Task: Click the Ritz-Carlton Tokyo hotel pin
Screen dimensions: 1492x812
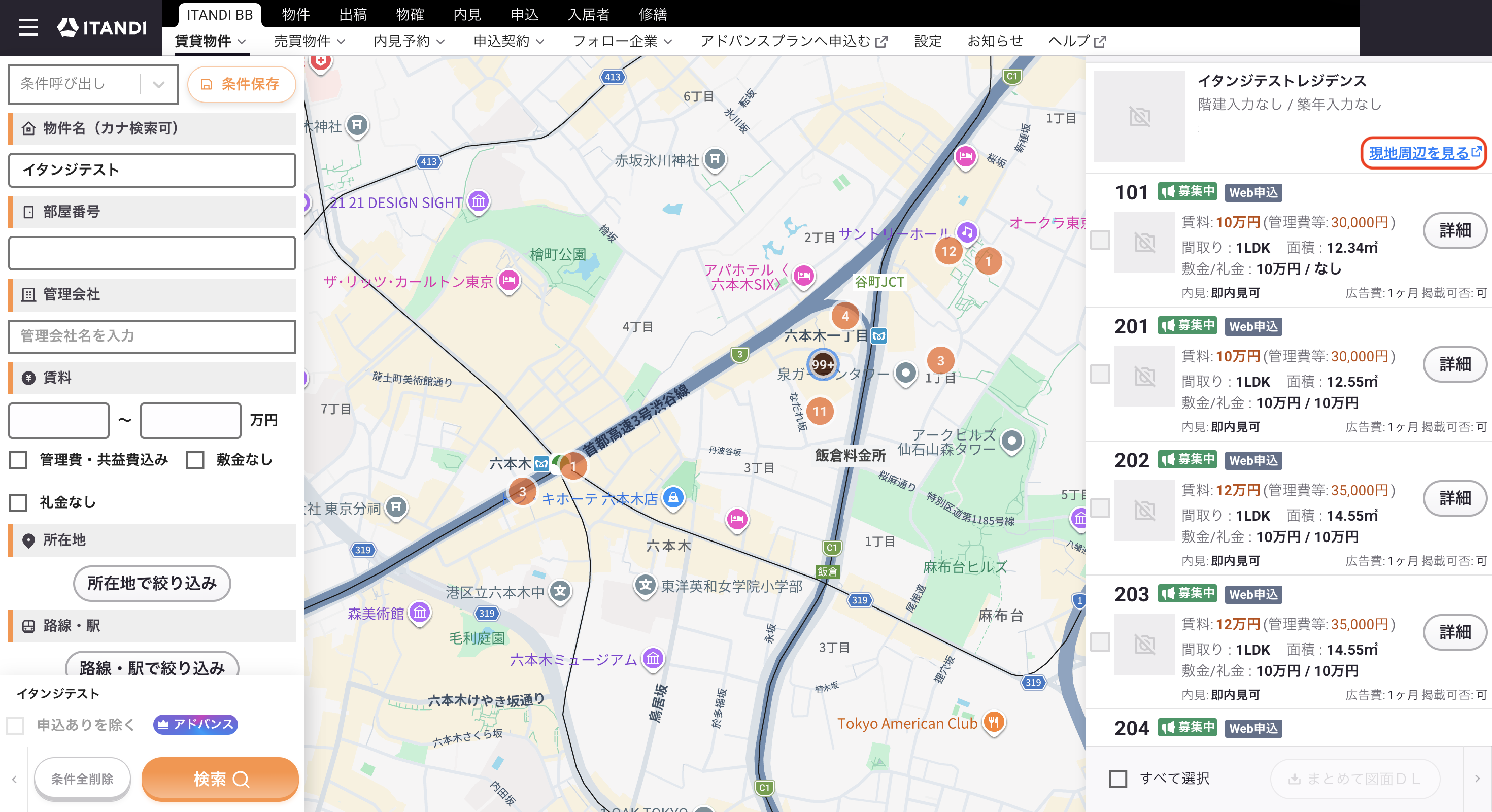Action: coord(508,282)
